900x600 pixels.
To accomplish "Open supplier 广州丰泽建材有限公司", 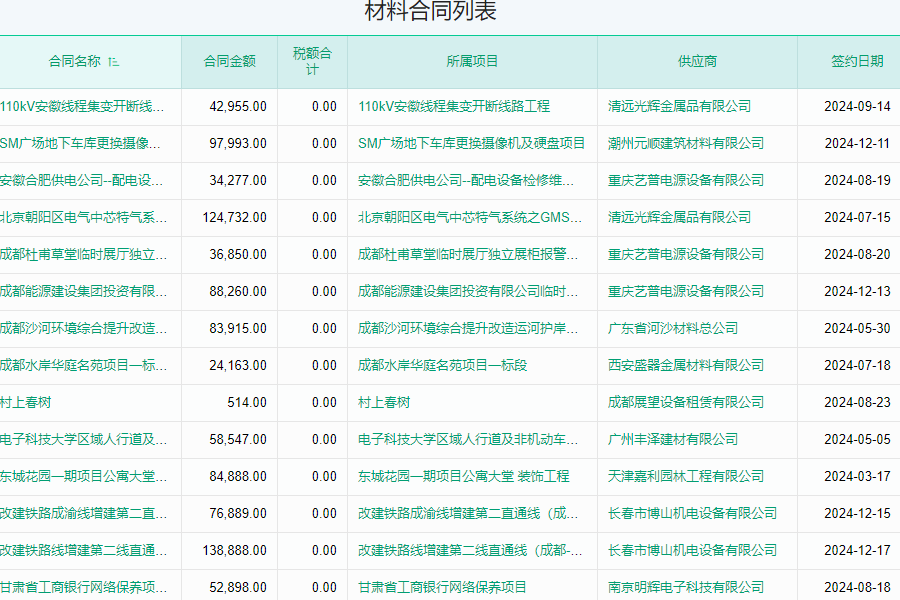I will coord(673,439).
